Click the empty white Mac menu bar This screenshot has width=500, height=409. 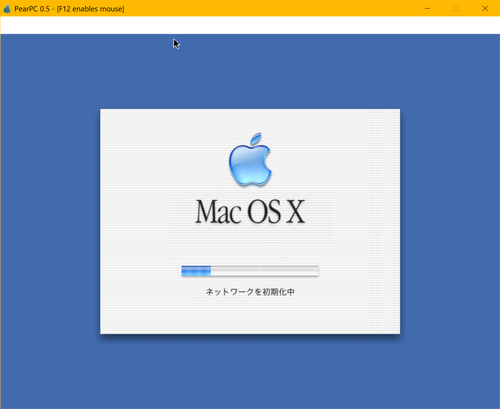[x=250, y=25]
